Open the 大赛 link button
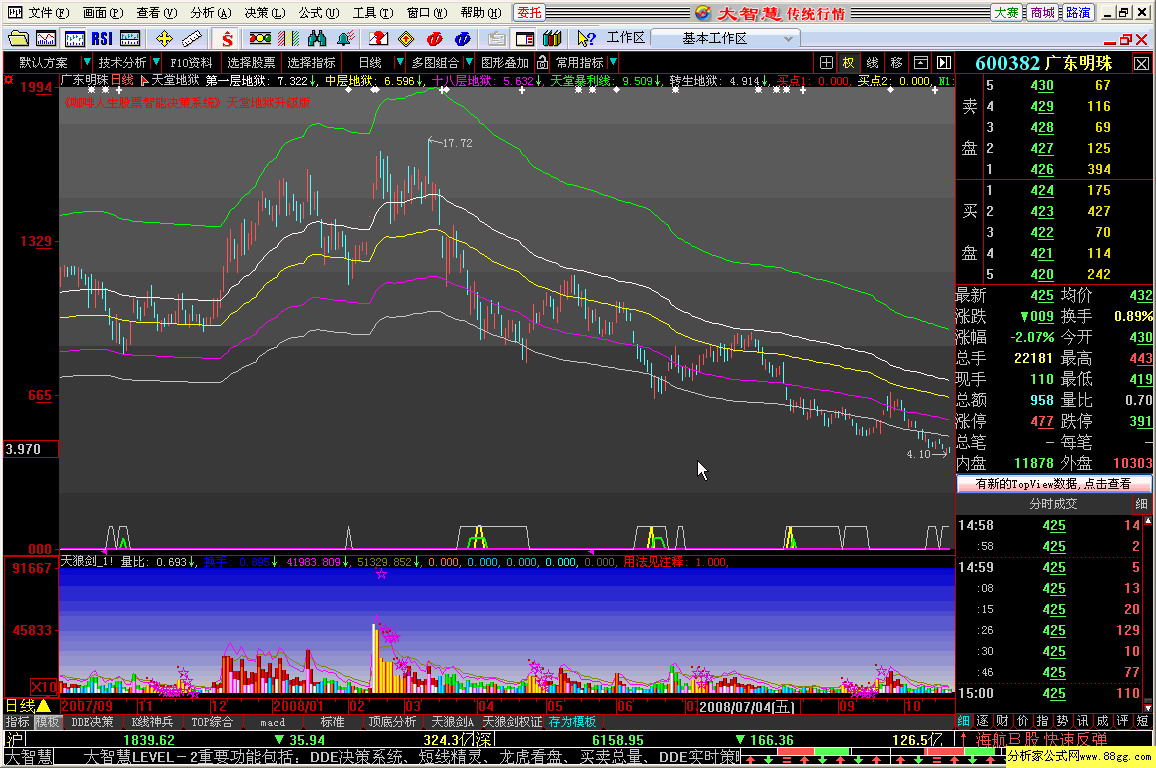This screenshot has width=1156, height=768. (x=1006, y=13)
